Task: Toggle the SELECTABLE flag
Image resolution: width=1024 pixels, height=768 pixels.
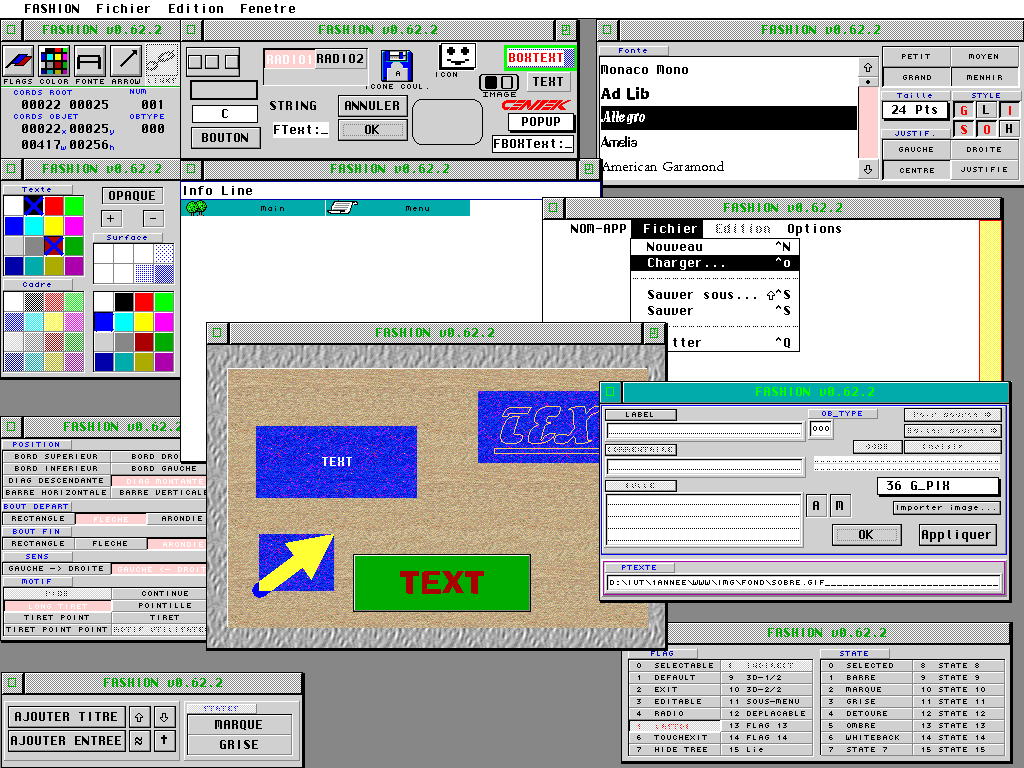Action: 675,665
